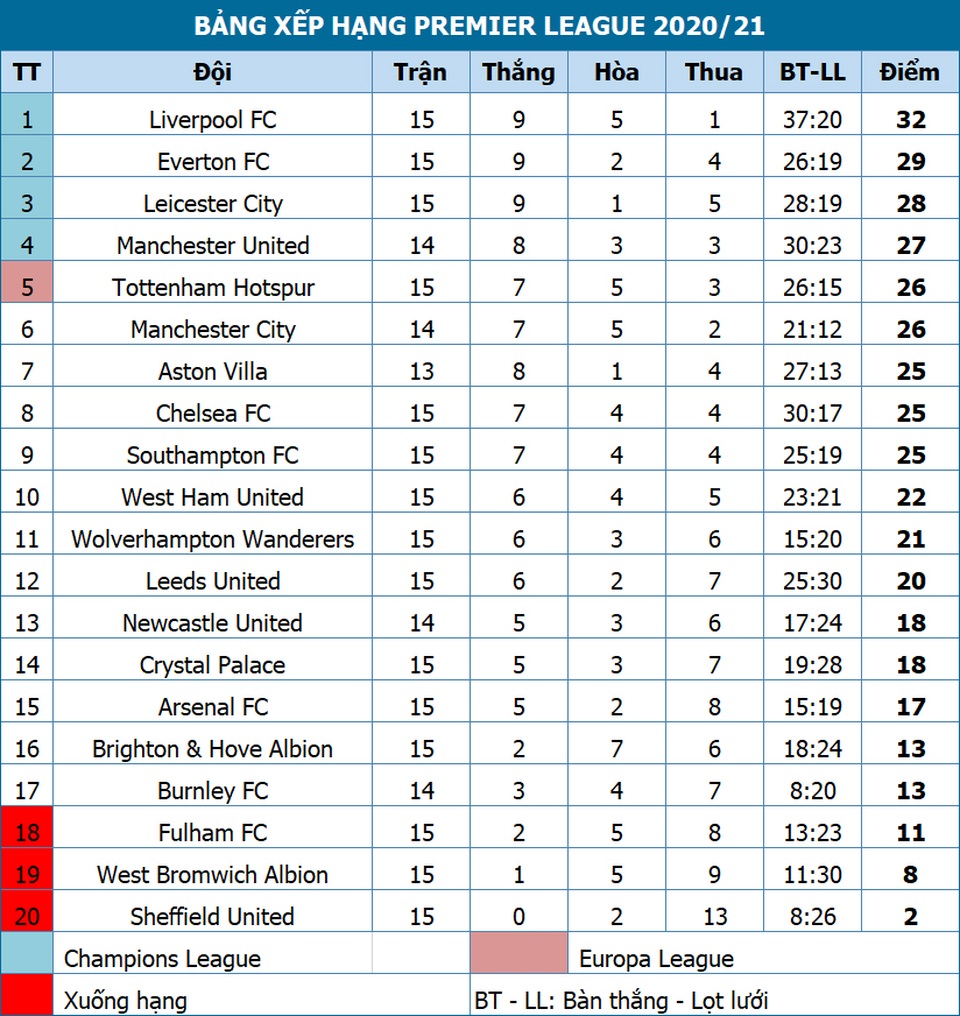Screen dimensions: 960x1016
Task: Click Wolverhampton Wanderers in the table
Action: click(212, 540)
